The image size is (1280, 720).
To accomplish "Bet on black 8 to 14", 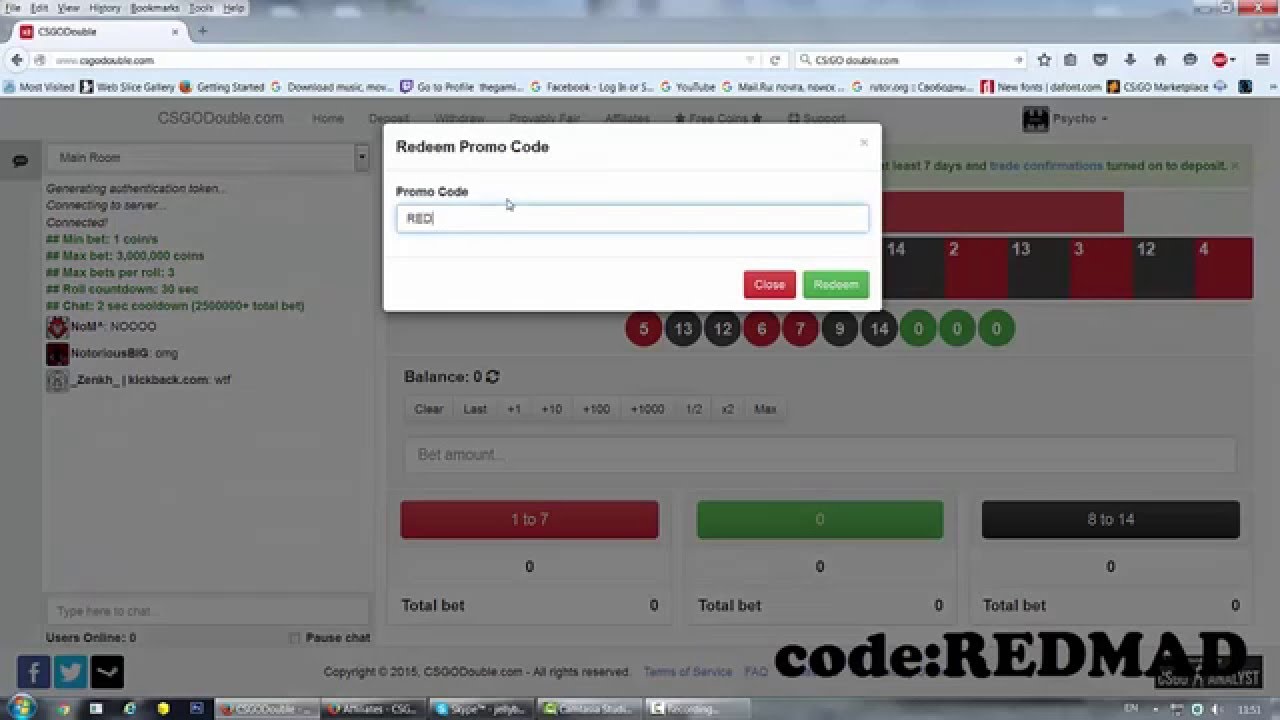I will [1110, 520].
